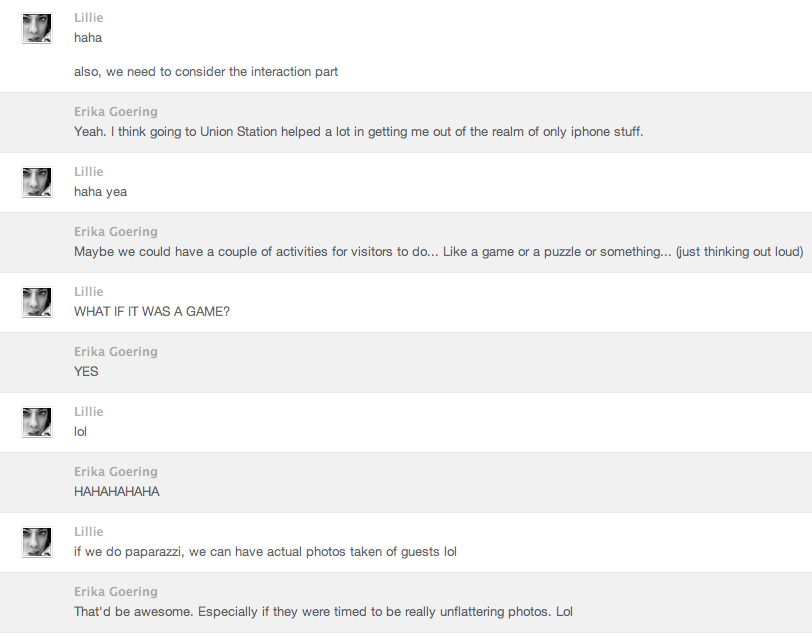The width and height of the screenshot is (812, 636).
Task: Click Erika Goering's name above the unflattering photos message
Action: [115, 592]
